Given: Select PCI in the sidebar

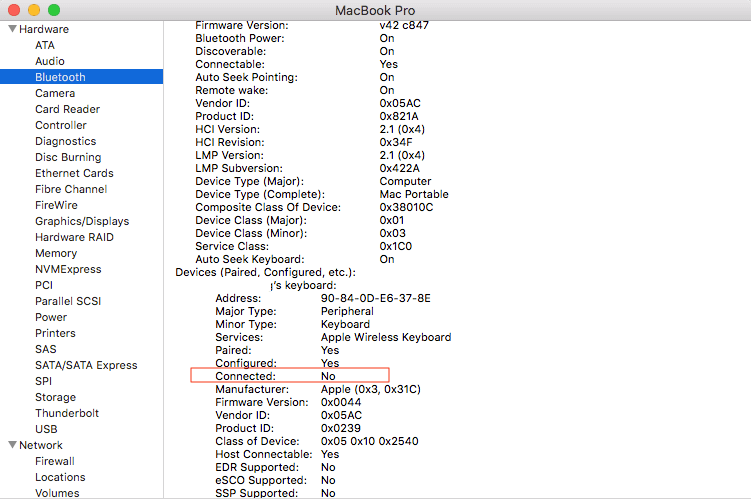Looking at the screenshot, I should click(44, 285).
